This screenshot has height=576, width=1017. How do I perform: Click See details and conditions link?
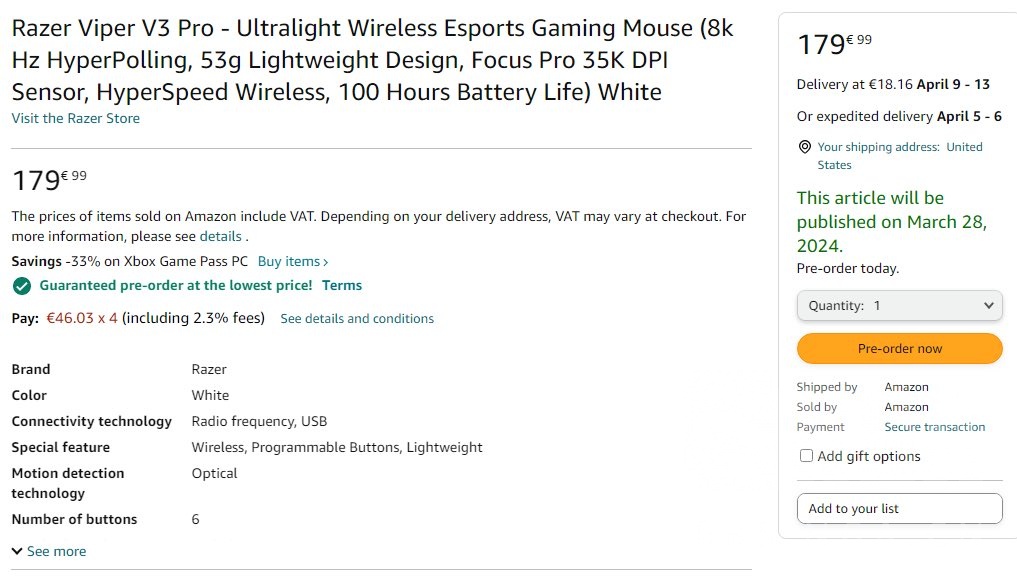point(357,319)
